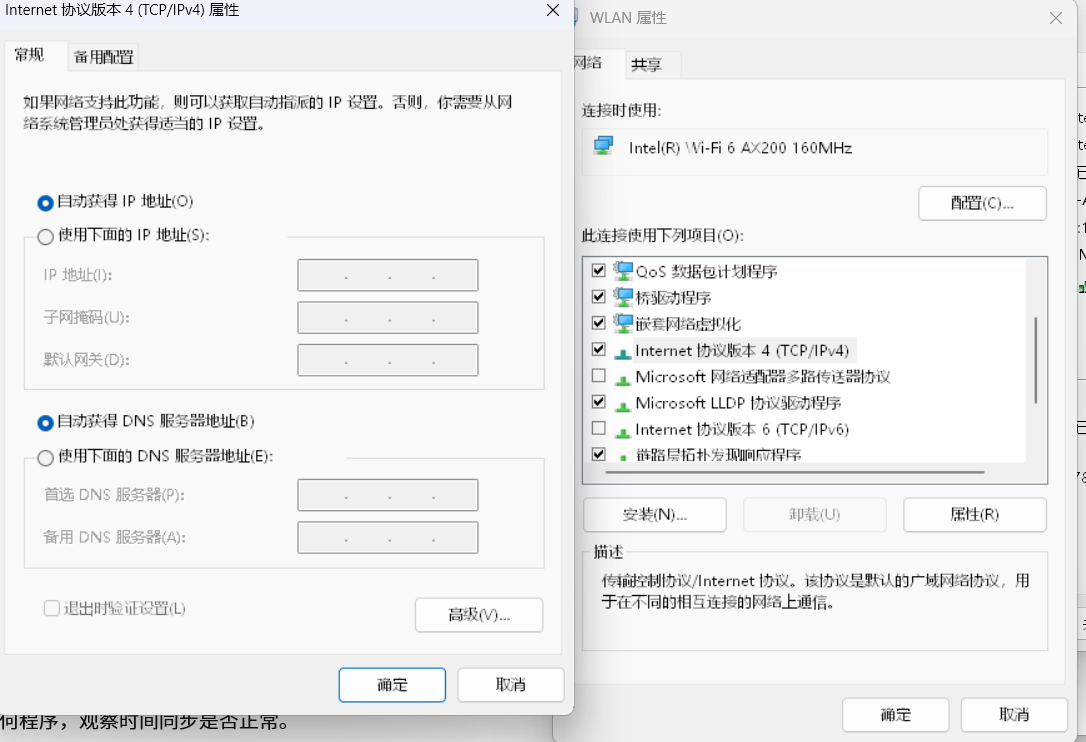Select 自动获得 IP 地址 radio button
1086x742 pixels.
(45, 203)
